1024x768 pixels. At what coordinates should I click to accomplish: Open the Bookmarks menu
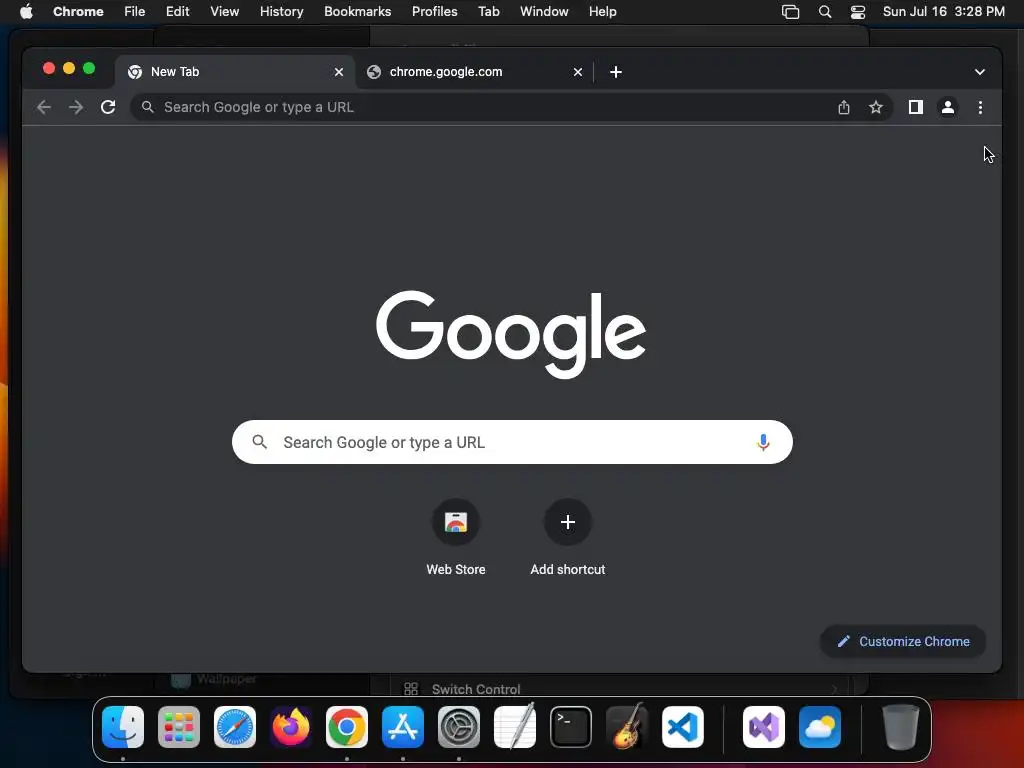coord(357,12)
